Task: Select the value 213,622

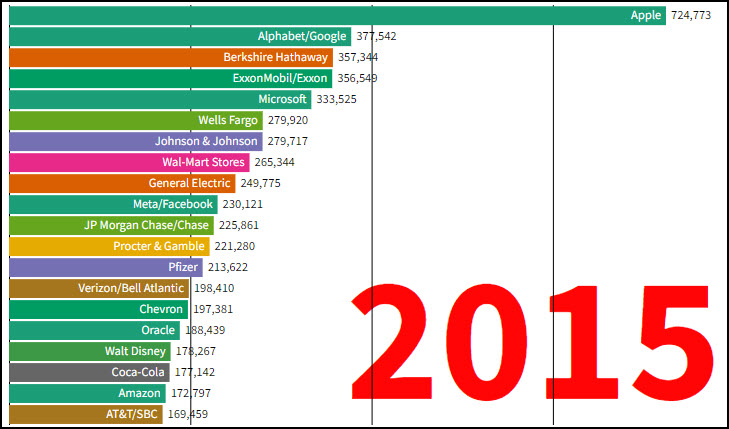Action: click(x=228, y=267)
